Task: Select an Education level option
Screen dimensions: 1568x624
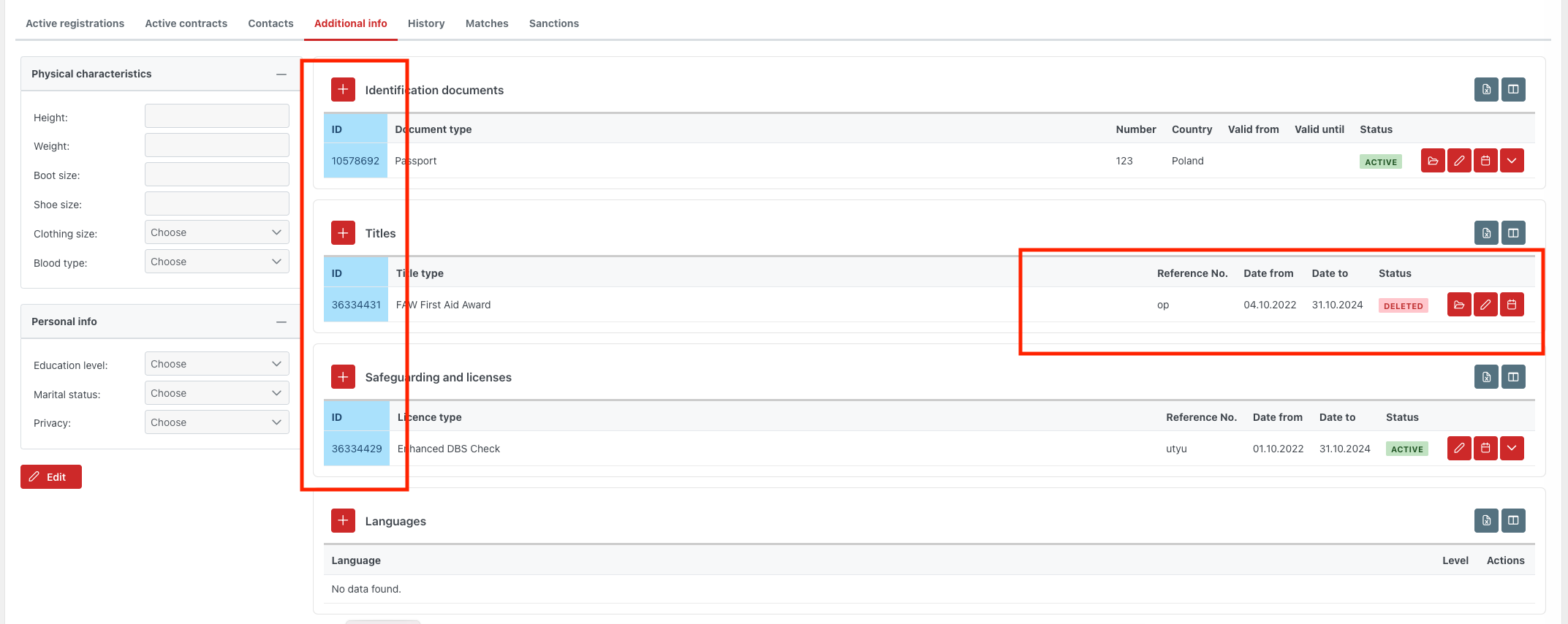Action: point(216,364)
